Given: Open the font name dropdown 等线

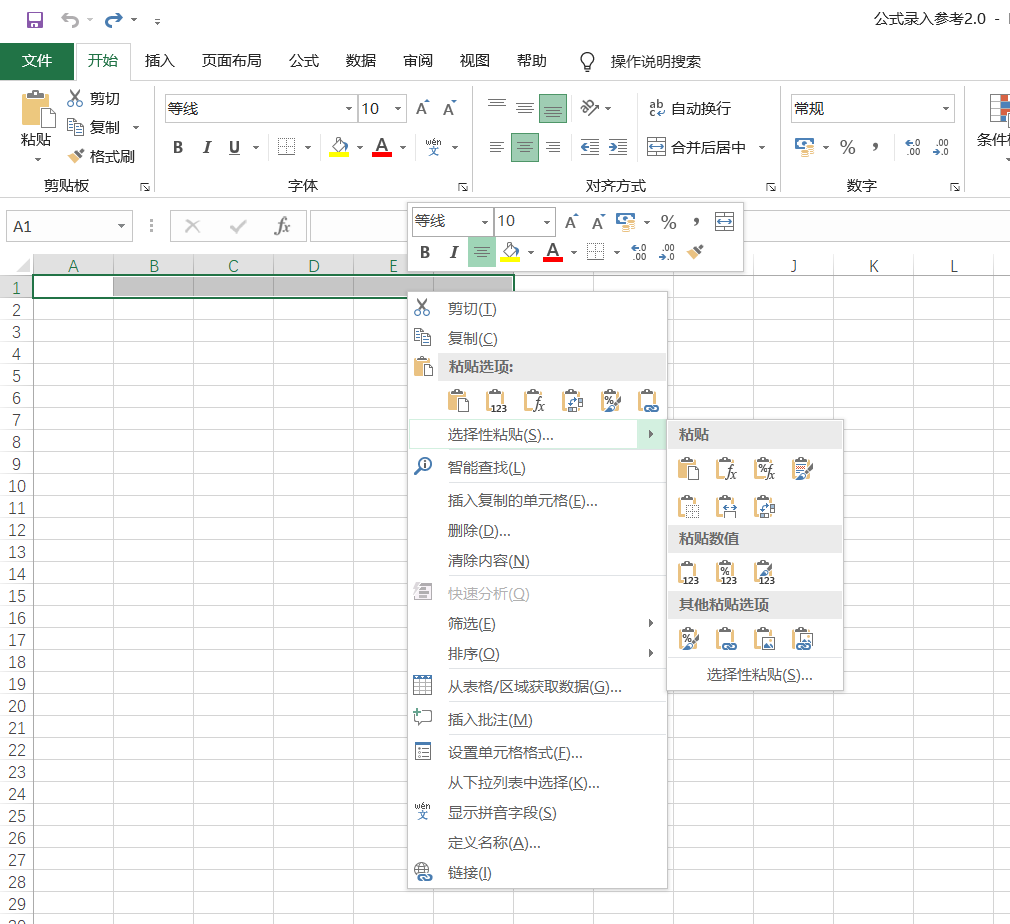Looking at the screenshot, I should click(349, 109).
